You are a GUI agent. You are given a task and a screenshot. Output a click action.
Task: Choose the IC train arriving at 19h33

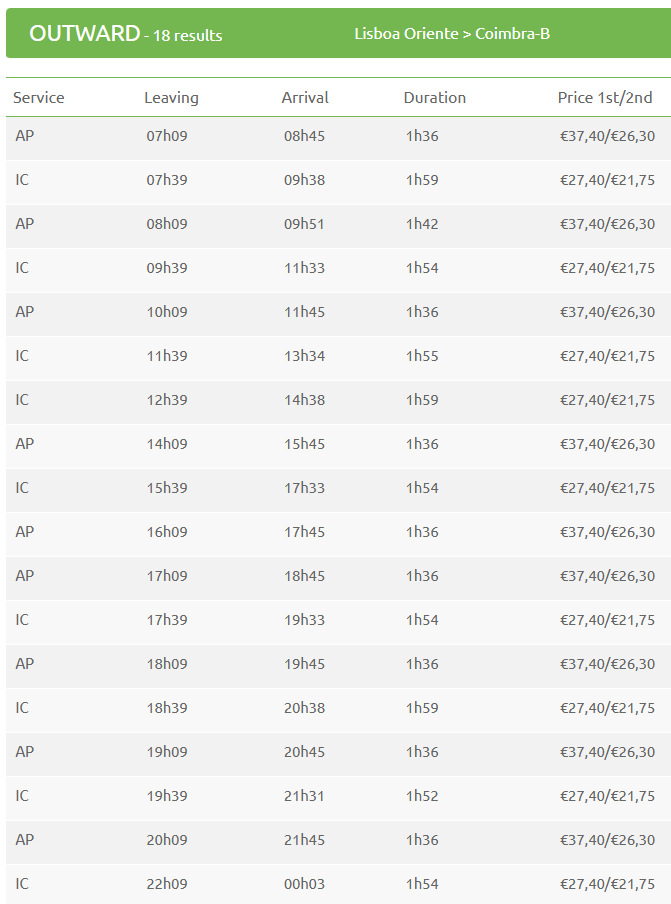(x=338, y=622)
